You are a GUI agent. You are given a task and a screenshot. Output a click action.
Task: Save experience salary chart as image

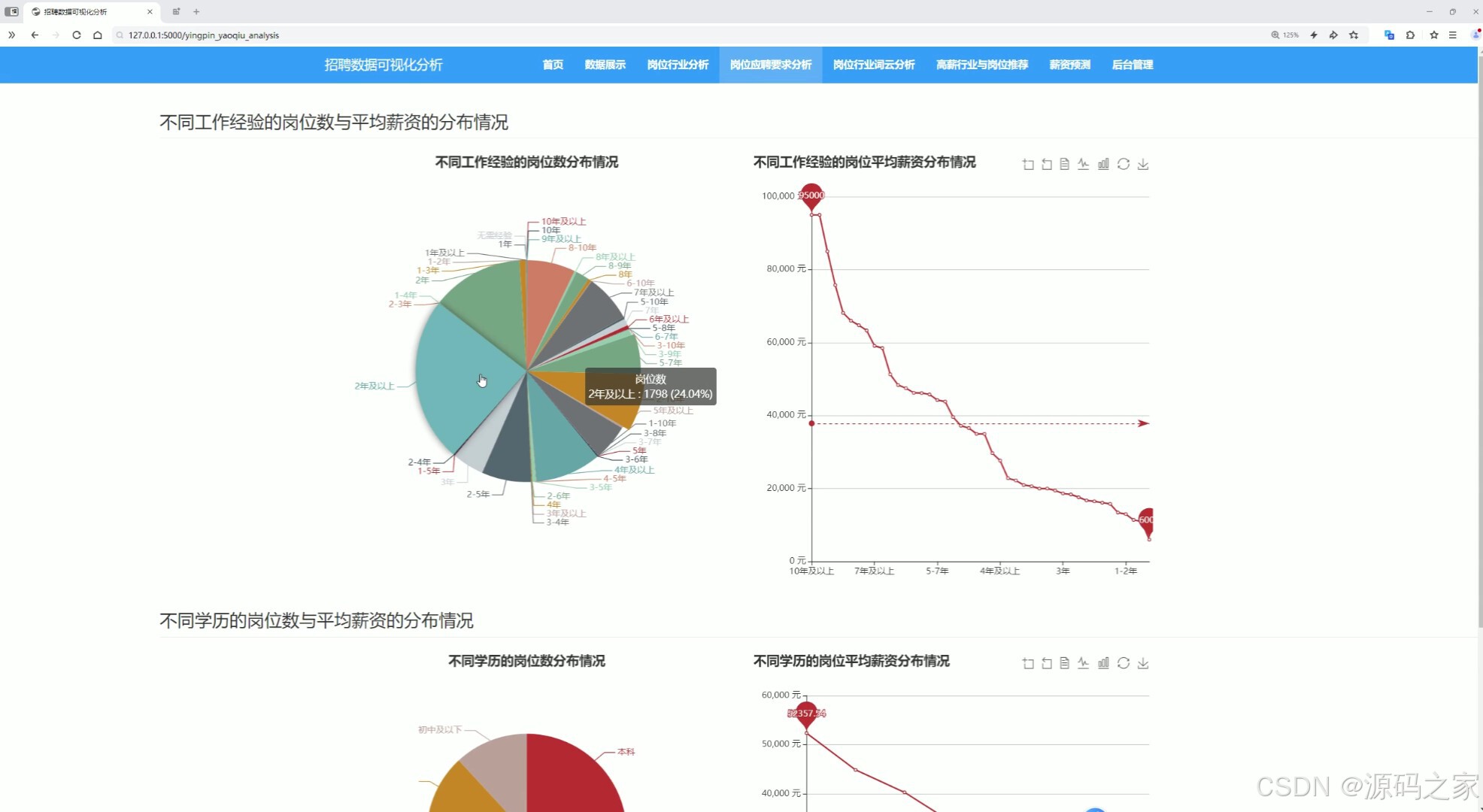click(1143, 164)
